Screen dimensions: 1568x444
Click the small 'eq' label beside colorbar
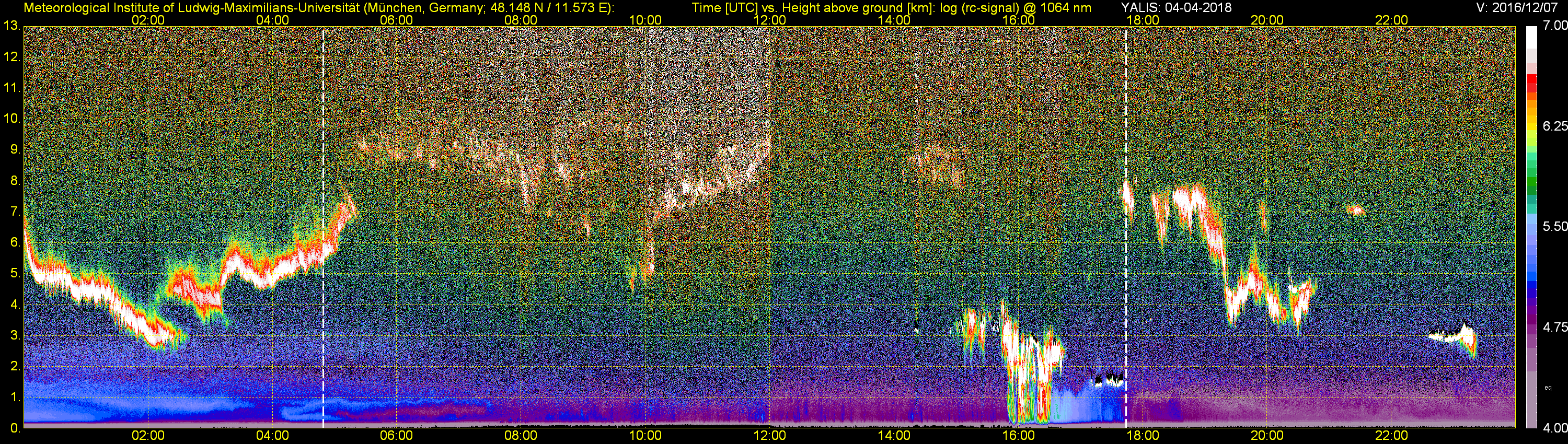tap(1548, 388)
